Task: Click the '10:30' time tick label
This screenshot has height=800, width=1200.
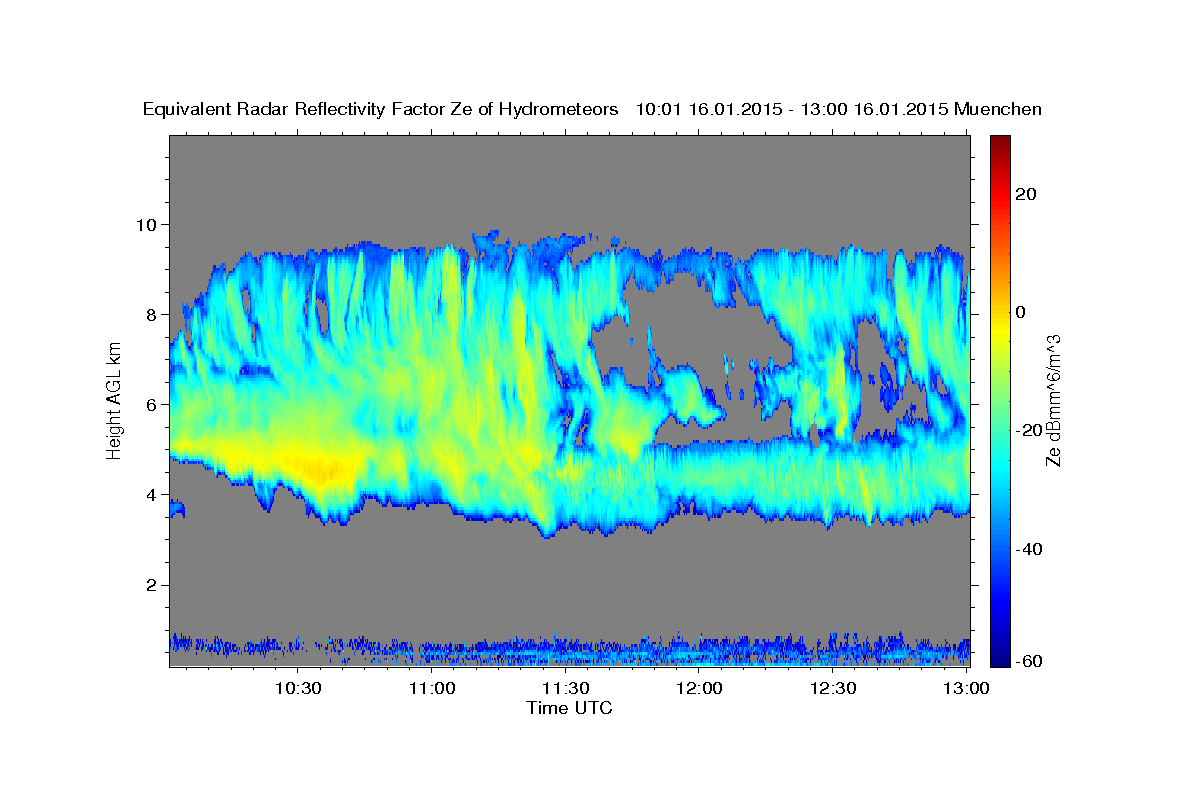Action: (x=298, y=688)
